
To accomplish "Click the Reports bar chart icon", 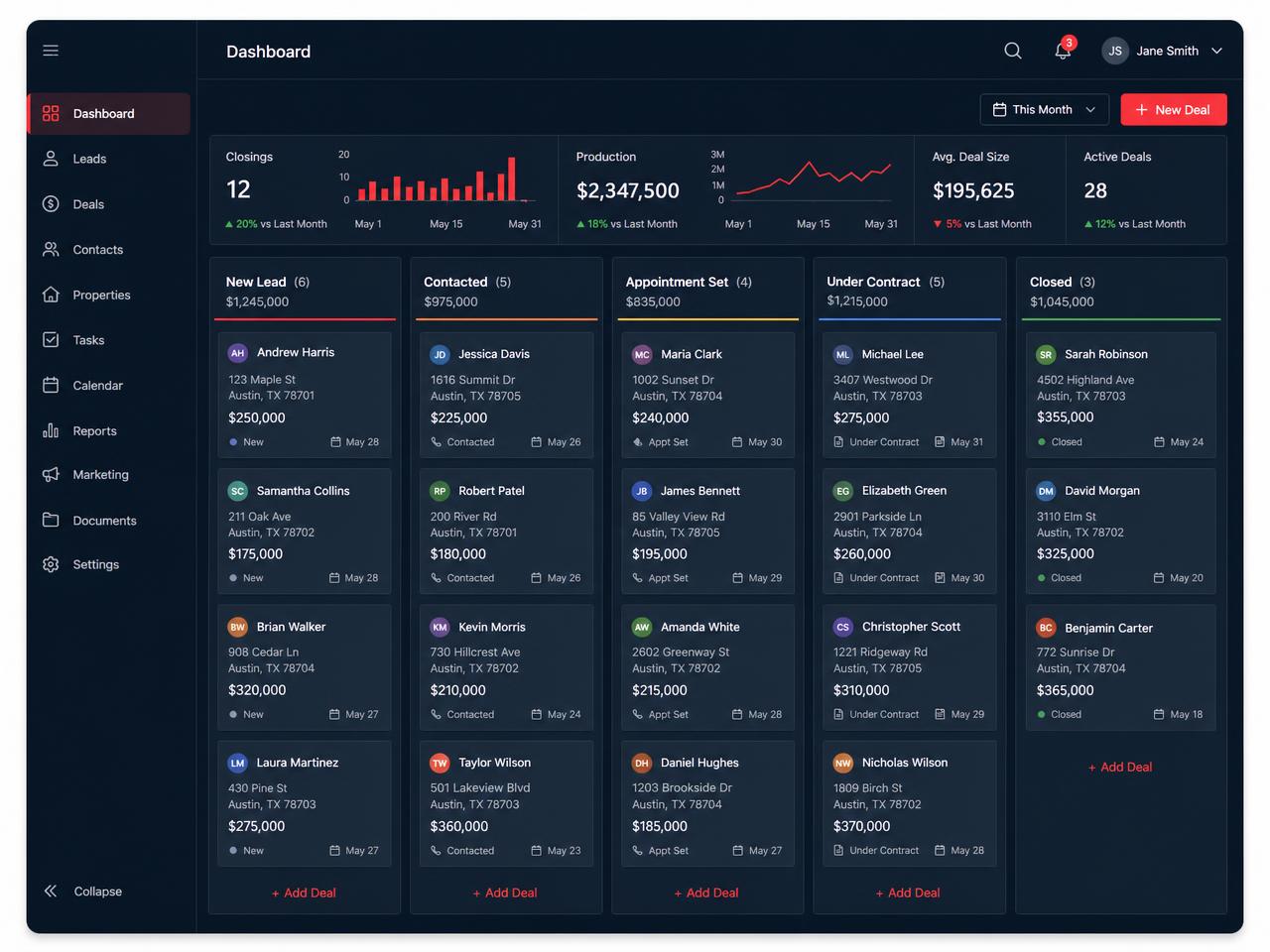I will [x=51, y=430].
